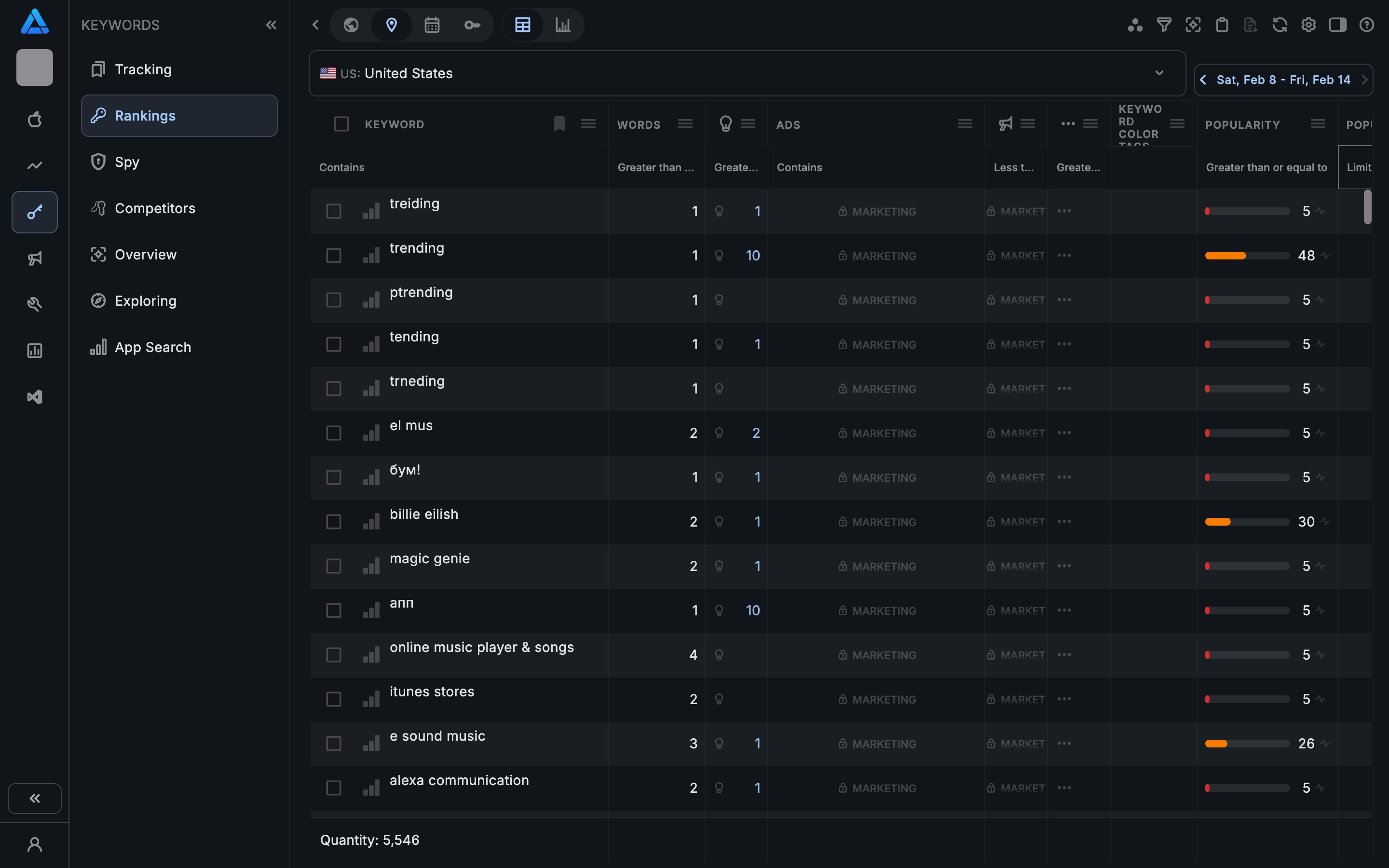Click the refresh data icon
Viewport: 1389px width, 868px height.
click(1280, 25)
